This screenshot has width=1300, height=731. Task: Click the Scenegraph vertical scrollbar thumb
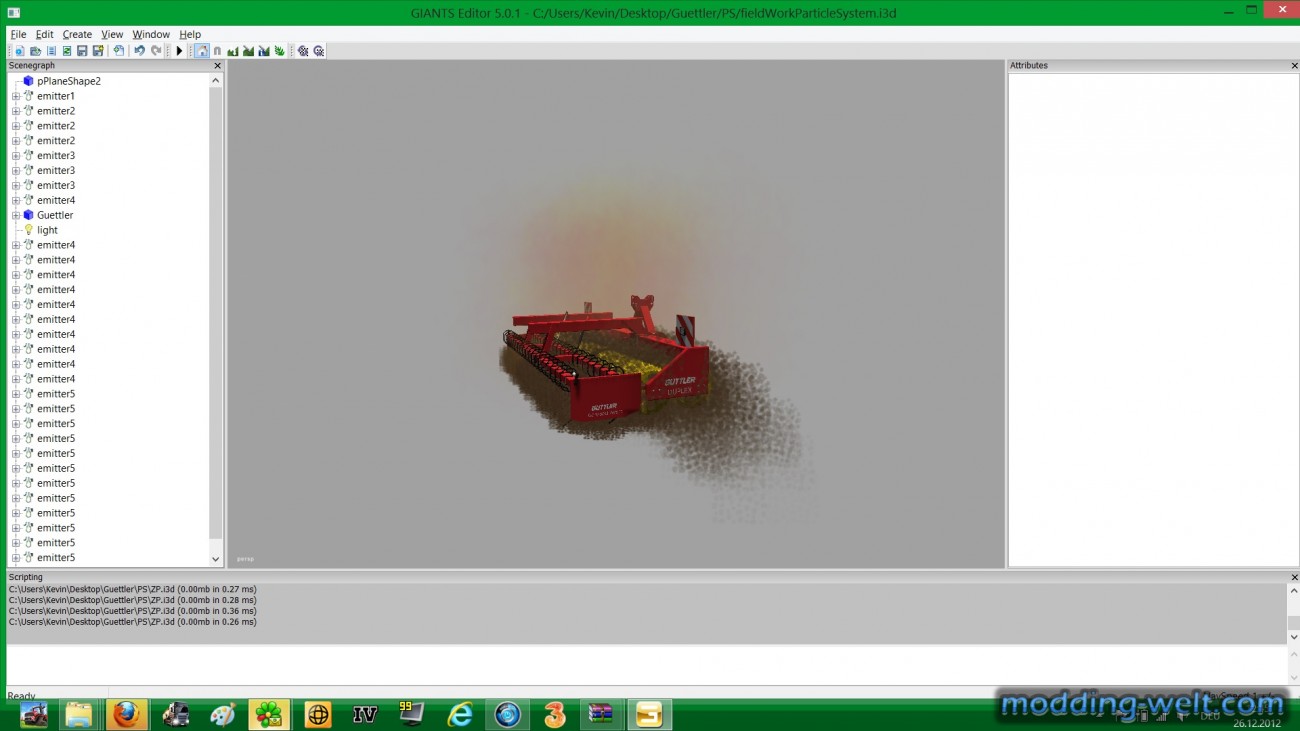[x=216, y=313]
